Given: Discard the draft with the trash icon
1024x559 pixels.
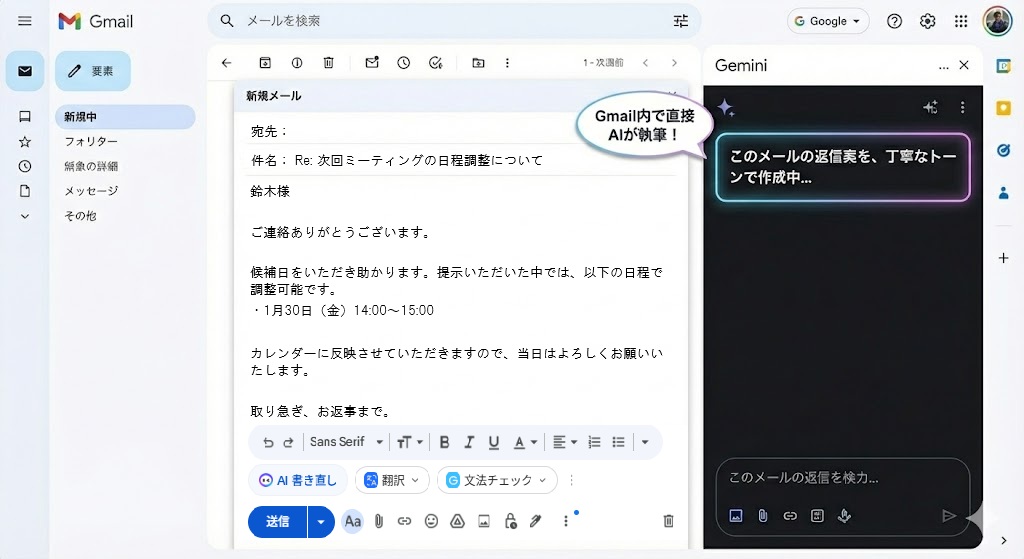Looking at the screenshot, I should [668, 521].
